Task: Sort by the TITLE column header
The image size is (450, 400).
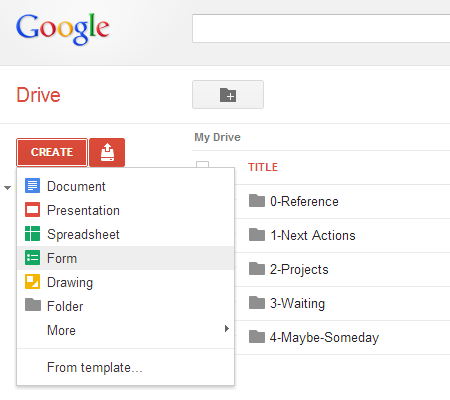Action: click(263, 167)
